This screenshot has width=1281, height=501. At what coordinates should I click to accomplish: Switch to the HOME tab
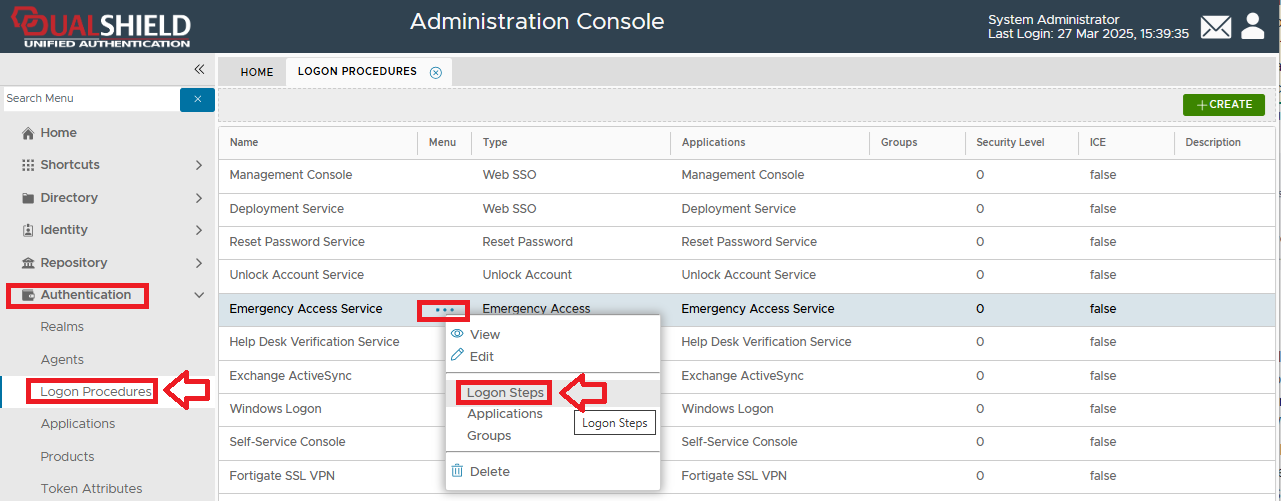(257, 72)
